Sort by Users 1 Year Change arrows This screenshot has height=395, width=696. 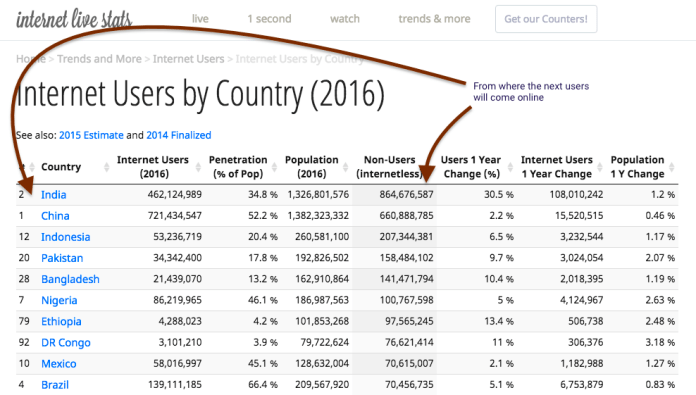510,167
